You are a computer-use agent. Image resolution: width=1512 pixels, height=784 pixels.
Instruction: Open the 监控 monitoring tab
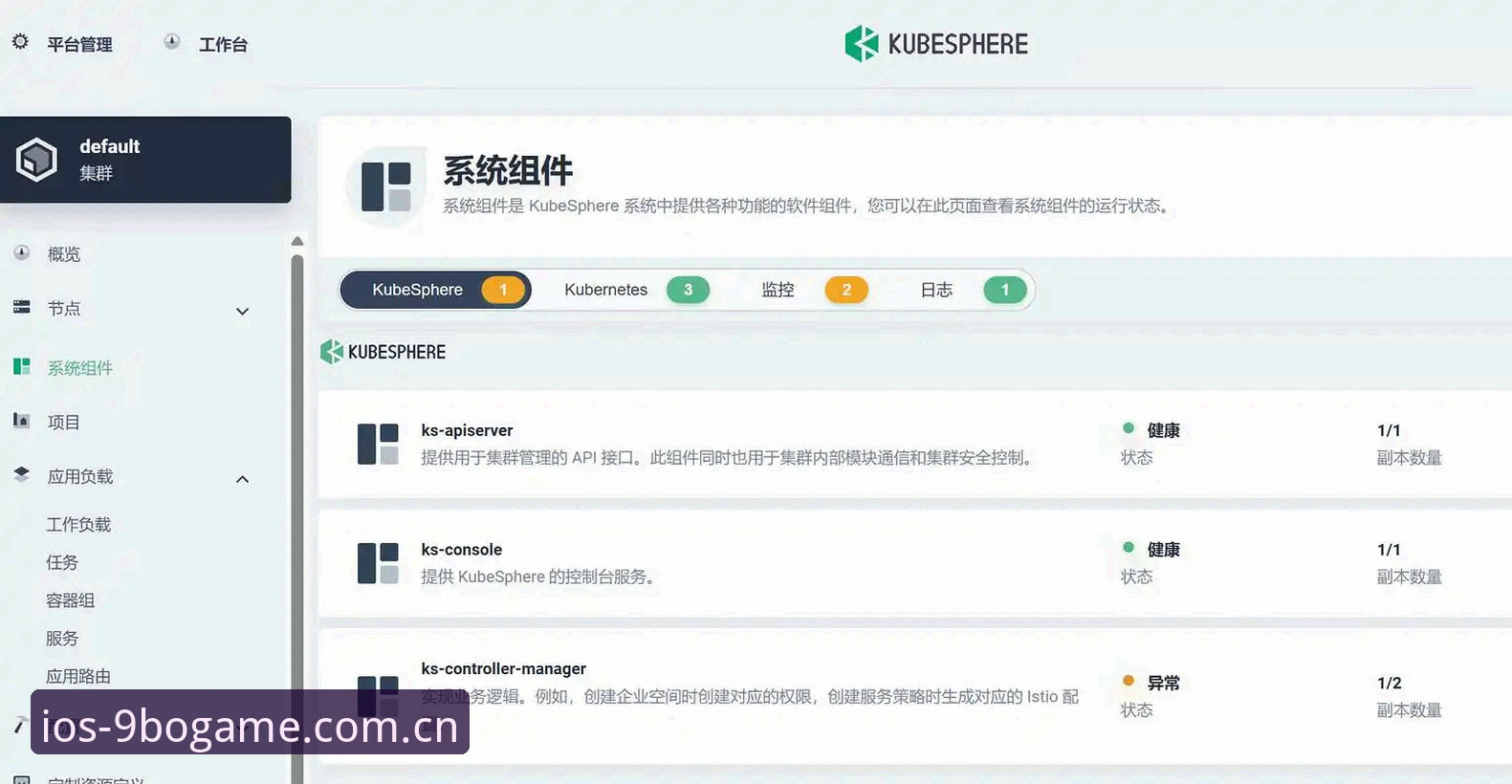click(814, 290)
